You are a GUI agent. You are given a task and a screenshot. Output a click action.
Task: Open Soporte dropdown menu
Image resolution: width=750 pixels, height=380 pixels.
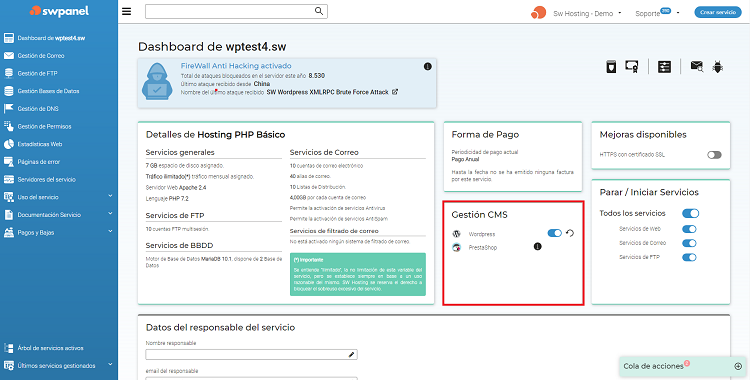(x=657, y=13)
